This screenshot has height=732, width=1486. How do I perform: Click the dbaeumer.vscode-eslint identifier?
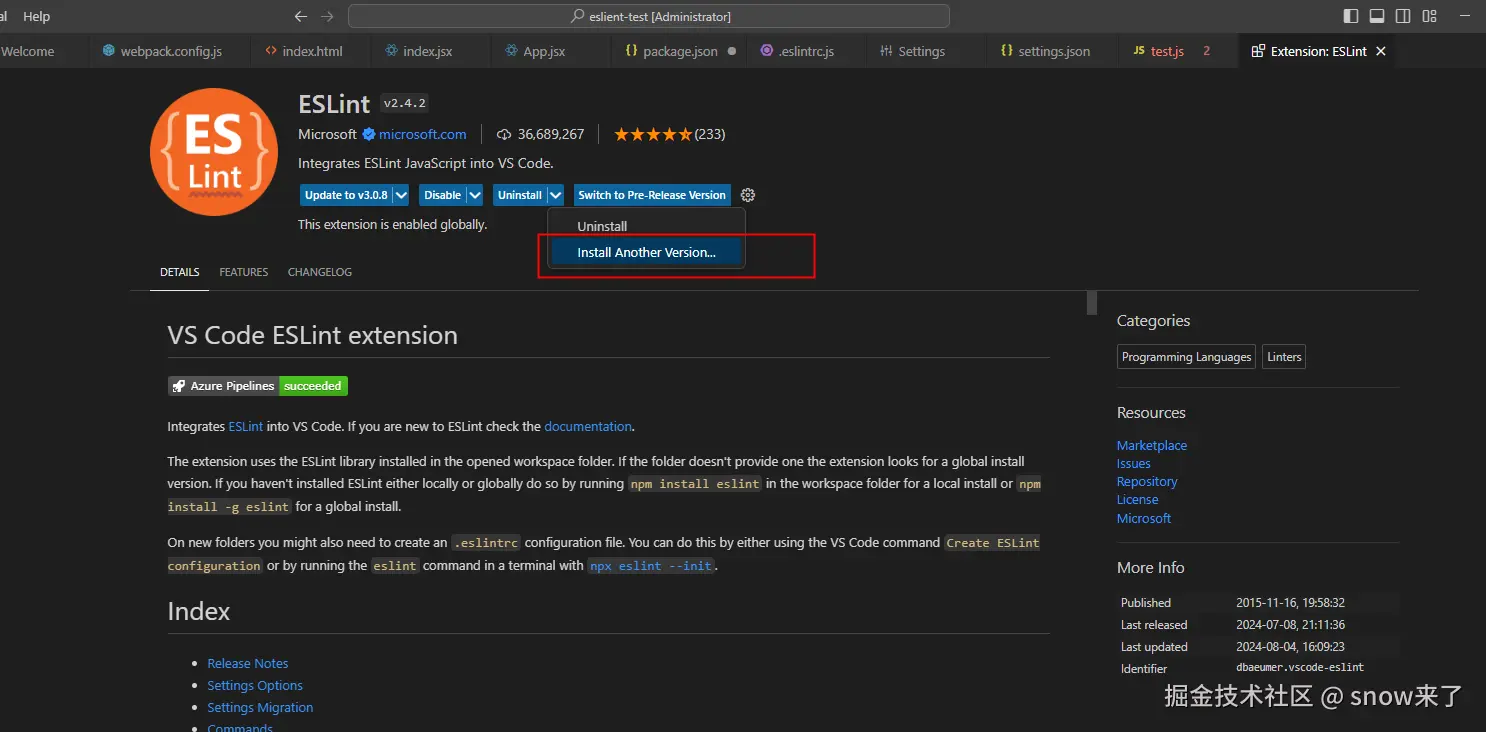pos(1300,667)
